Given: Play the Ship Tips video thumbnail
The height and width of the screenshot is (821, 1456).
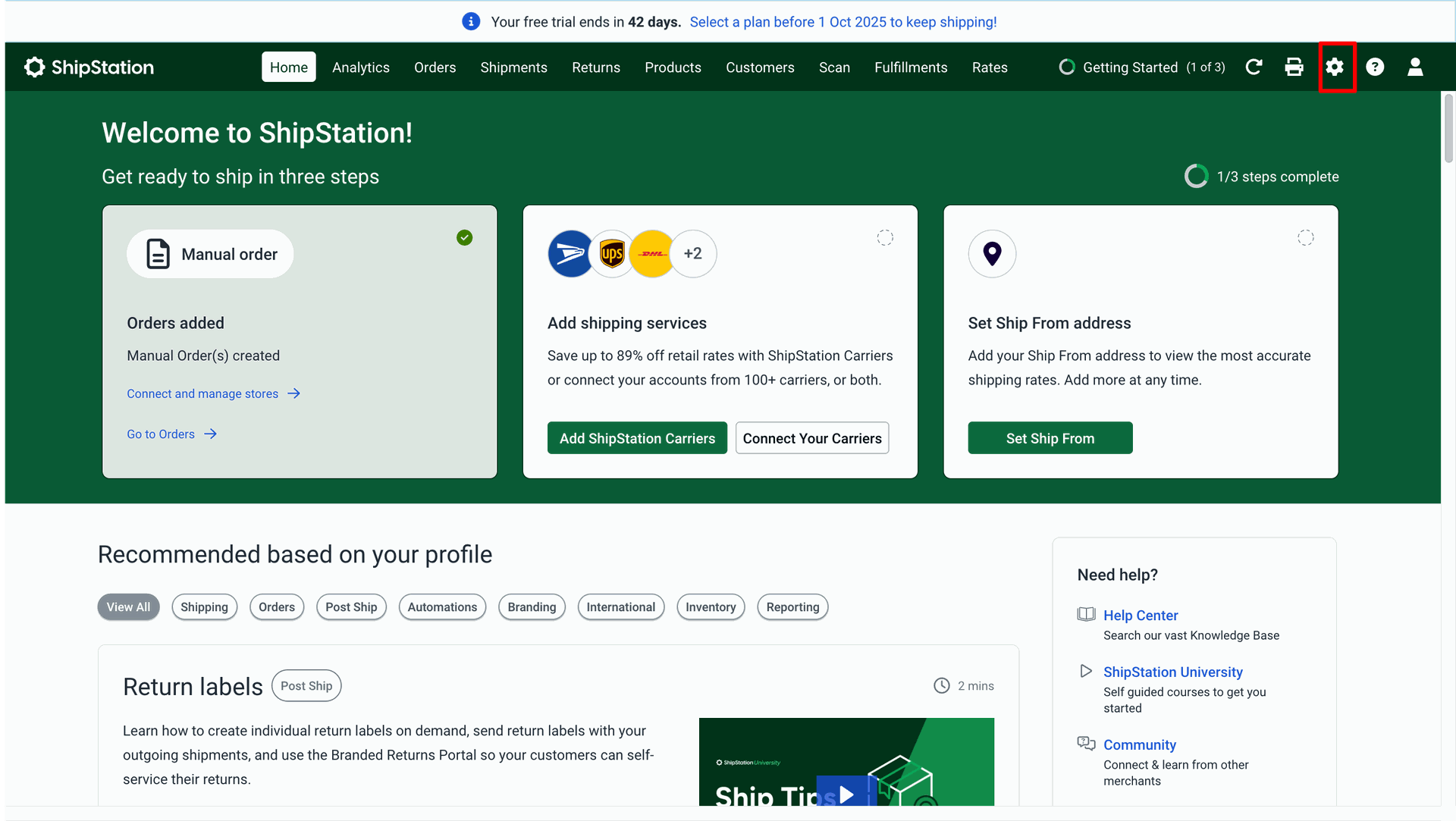Looking at the screenshot, I should tap(846, 793).
